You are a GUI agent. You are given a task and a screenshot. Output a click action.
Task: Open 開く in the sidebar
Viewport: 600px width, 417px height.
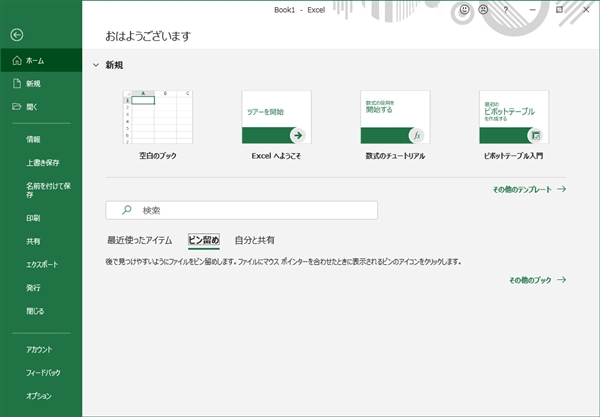coord(41,107)
